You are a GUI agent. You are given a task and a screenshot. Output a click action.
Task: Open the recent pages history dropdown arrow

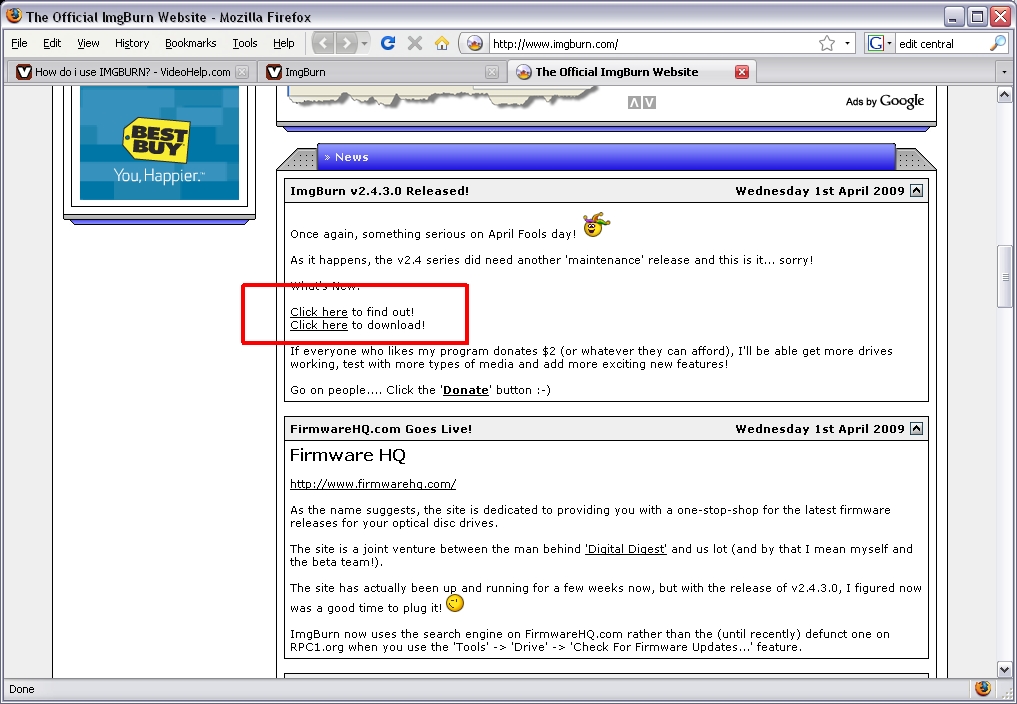click(365, 43)
